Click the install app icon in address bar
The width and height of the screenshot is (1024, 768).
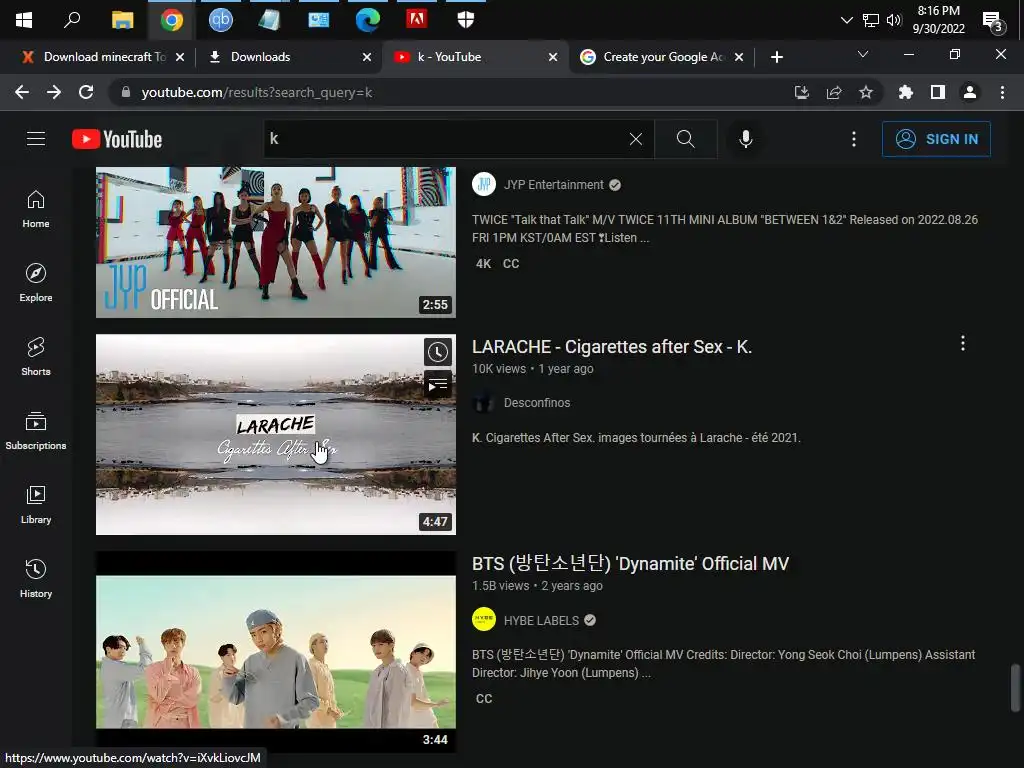point(801,93)
